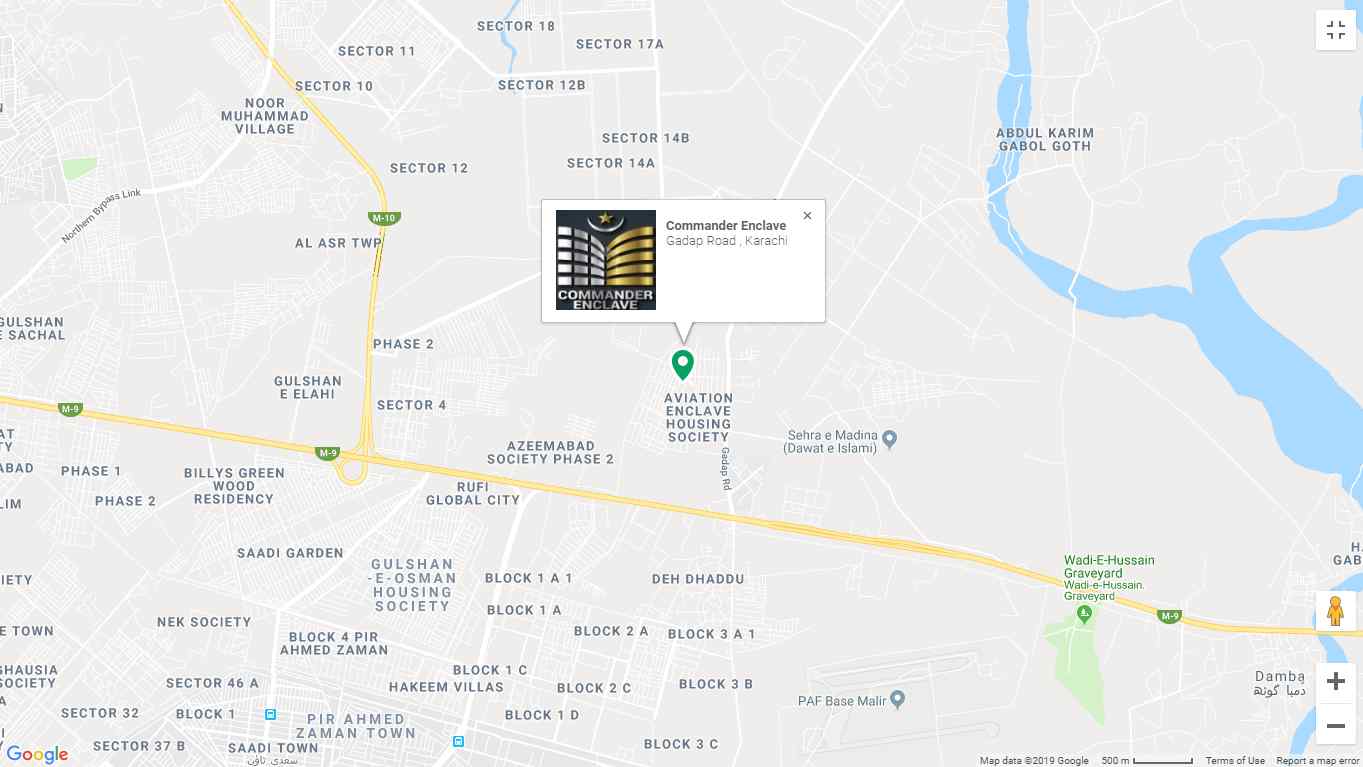Zoom out on the map
The width and height of the screenshot is (1363, 767).
[x=1335, y=724]
